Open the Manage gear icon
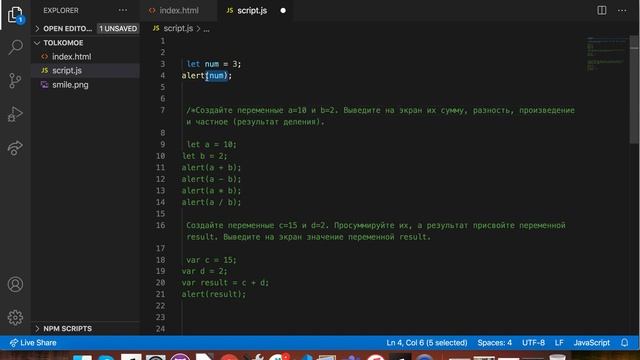The width and height of the screenshot is (640, 360). coord(15,317)
